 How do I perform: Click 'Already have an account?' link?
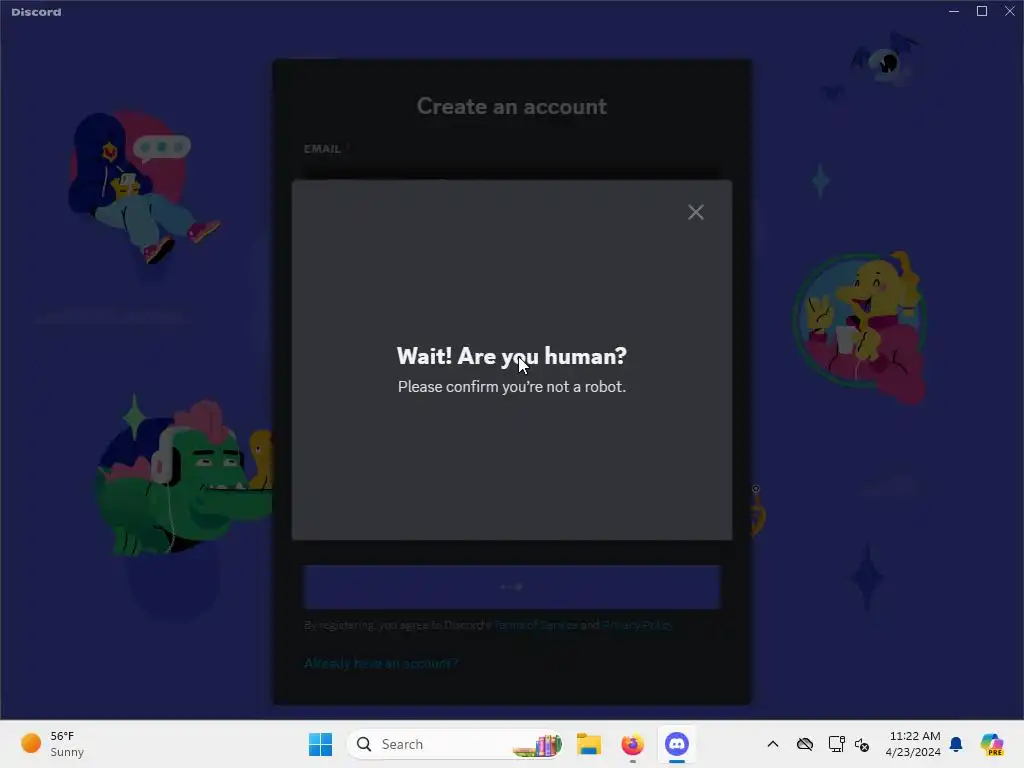tap(381, 664)
